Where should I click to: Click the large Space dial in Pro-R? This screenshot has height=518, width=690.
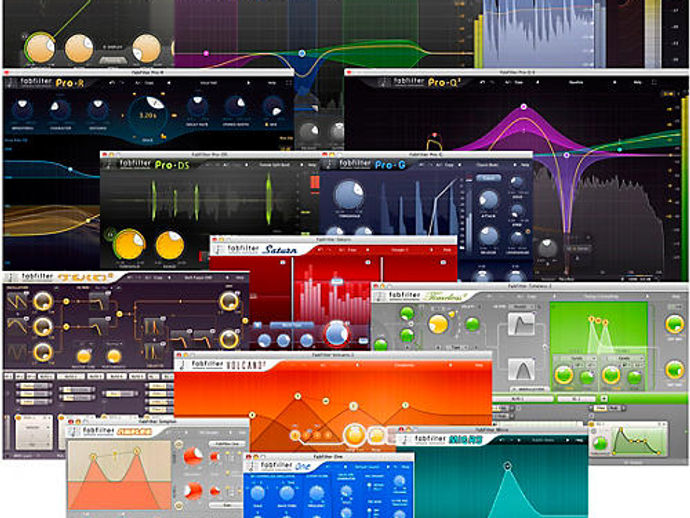point(147,116)
